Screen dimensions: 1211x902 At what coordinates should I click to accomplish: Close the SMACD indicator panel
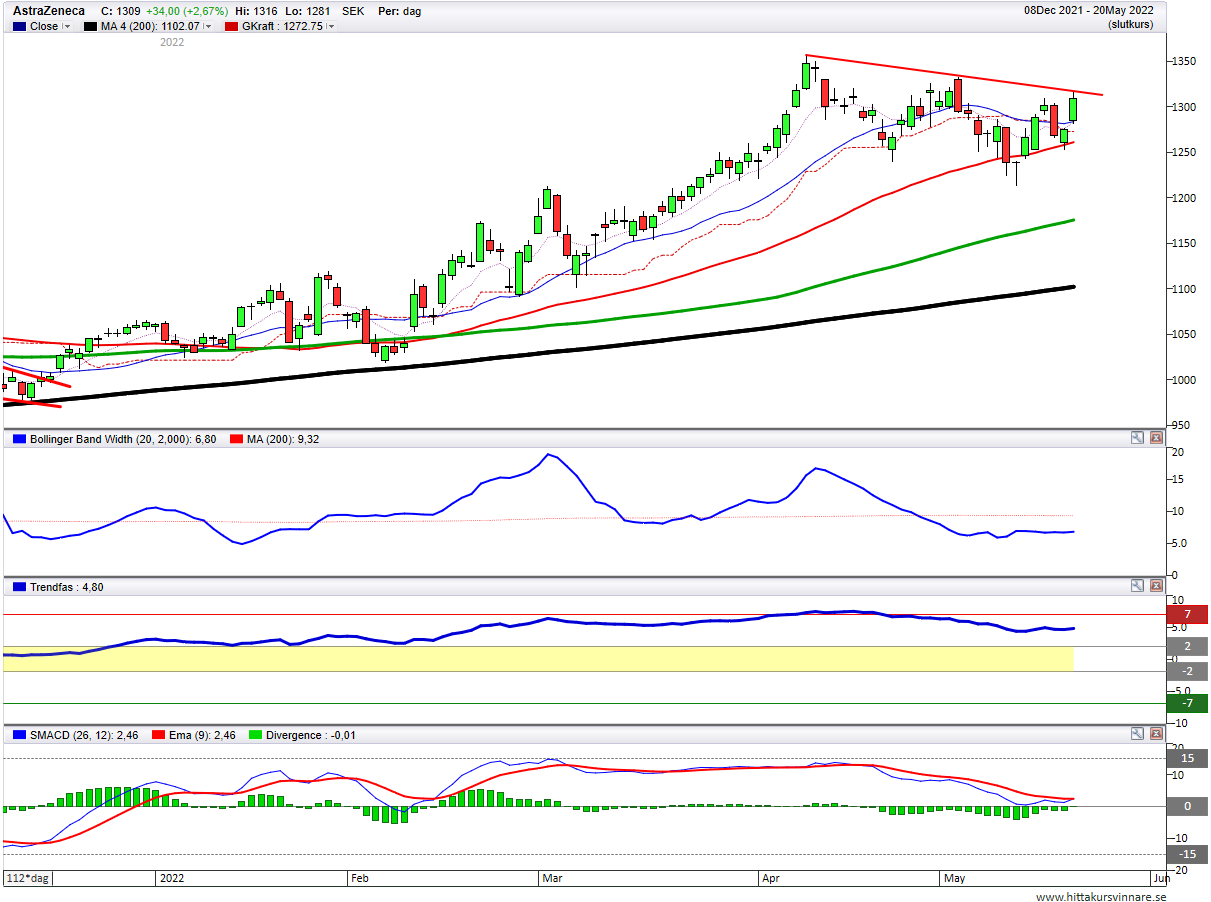click(1157, 734)
